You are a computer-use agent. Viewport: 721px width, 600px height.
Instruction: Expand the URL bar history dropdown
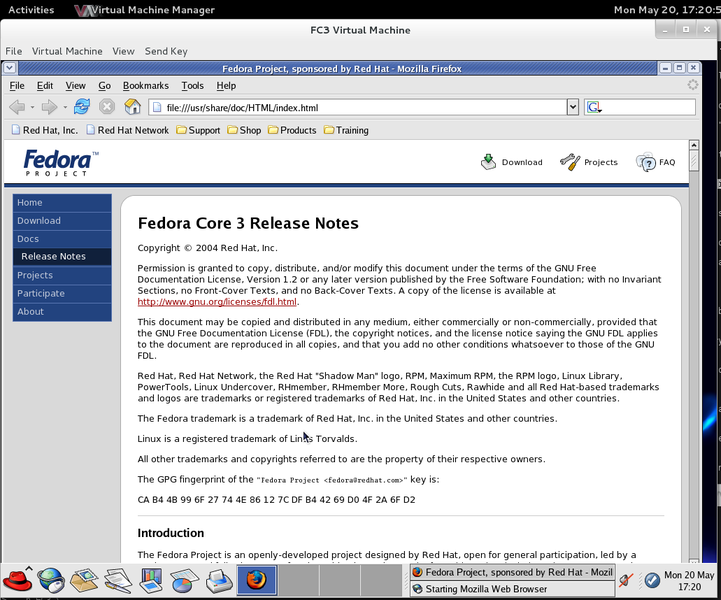(573, 107)
